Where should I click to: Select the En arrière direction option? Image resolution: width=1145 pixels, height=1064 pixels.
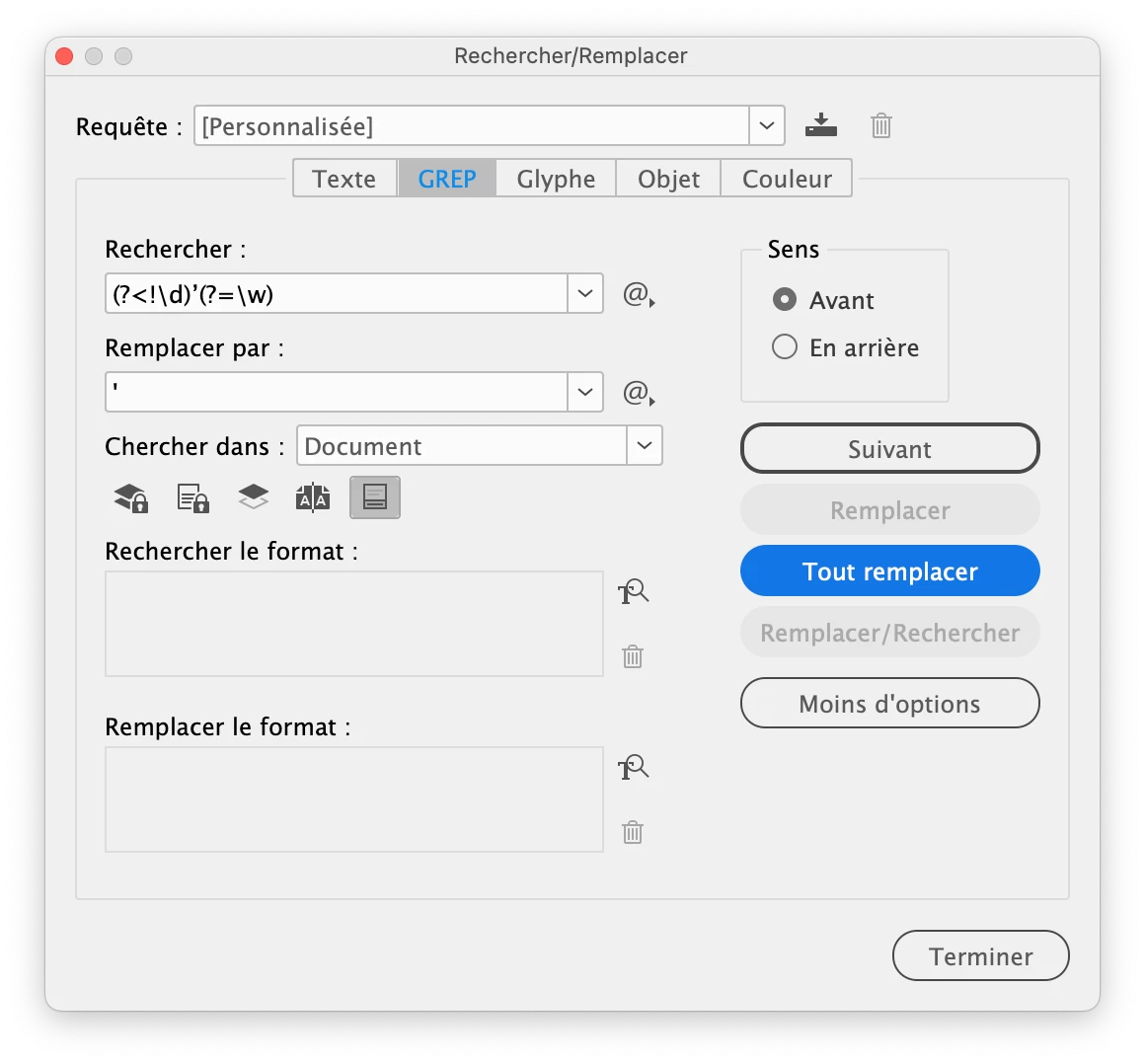785,346
